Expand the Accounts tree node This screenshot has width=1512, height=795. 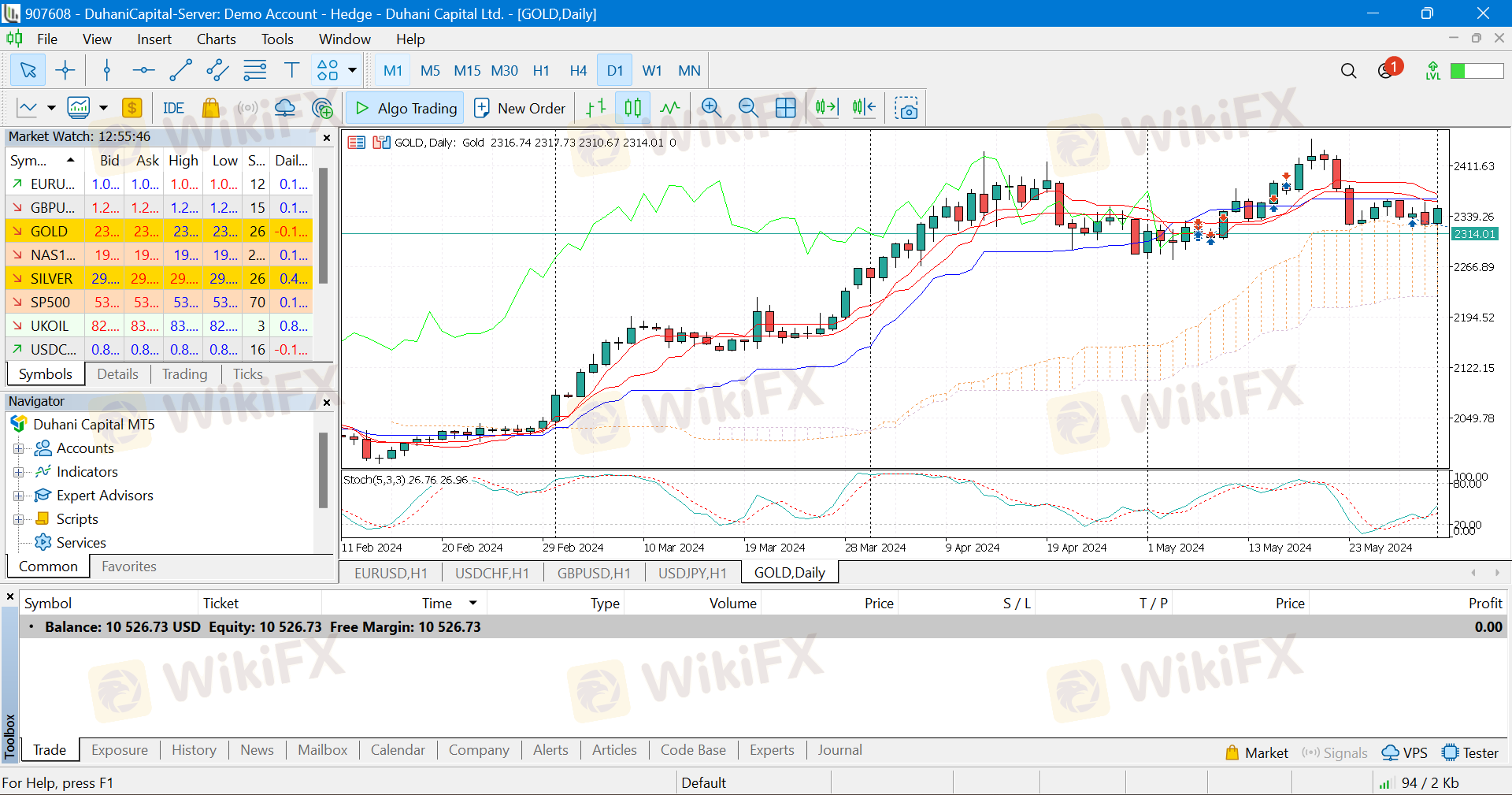coord(18,448)
